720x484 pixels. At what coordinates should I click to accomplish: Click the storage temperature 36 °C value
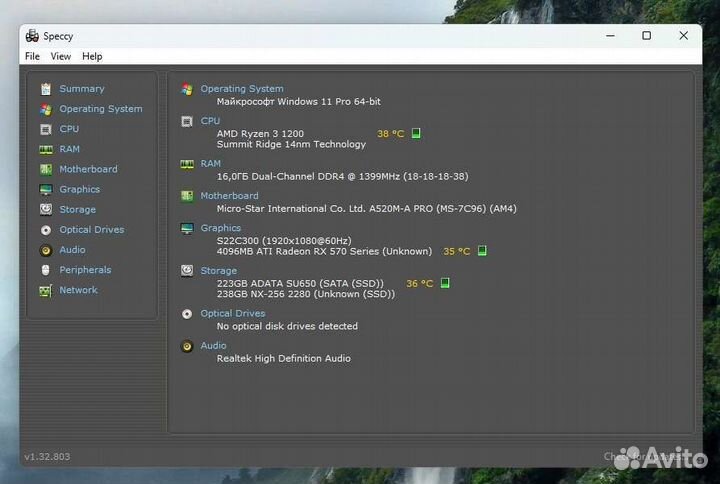pyautogui.click(x=420, y=283)
